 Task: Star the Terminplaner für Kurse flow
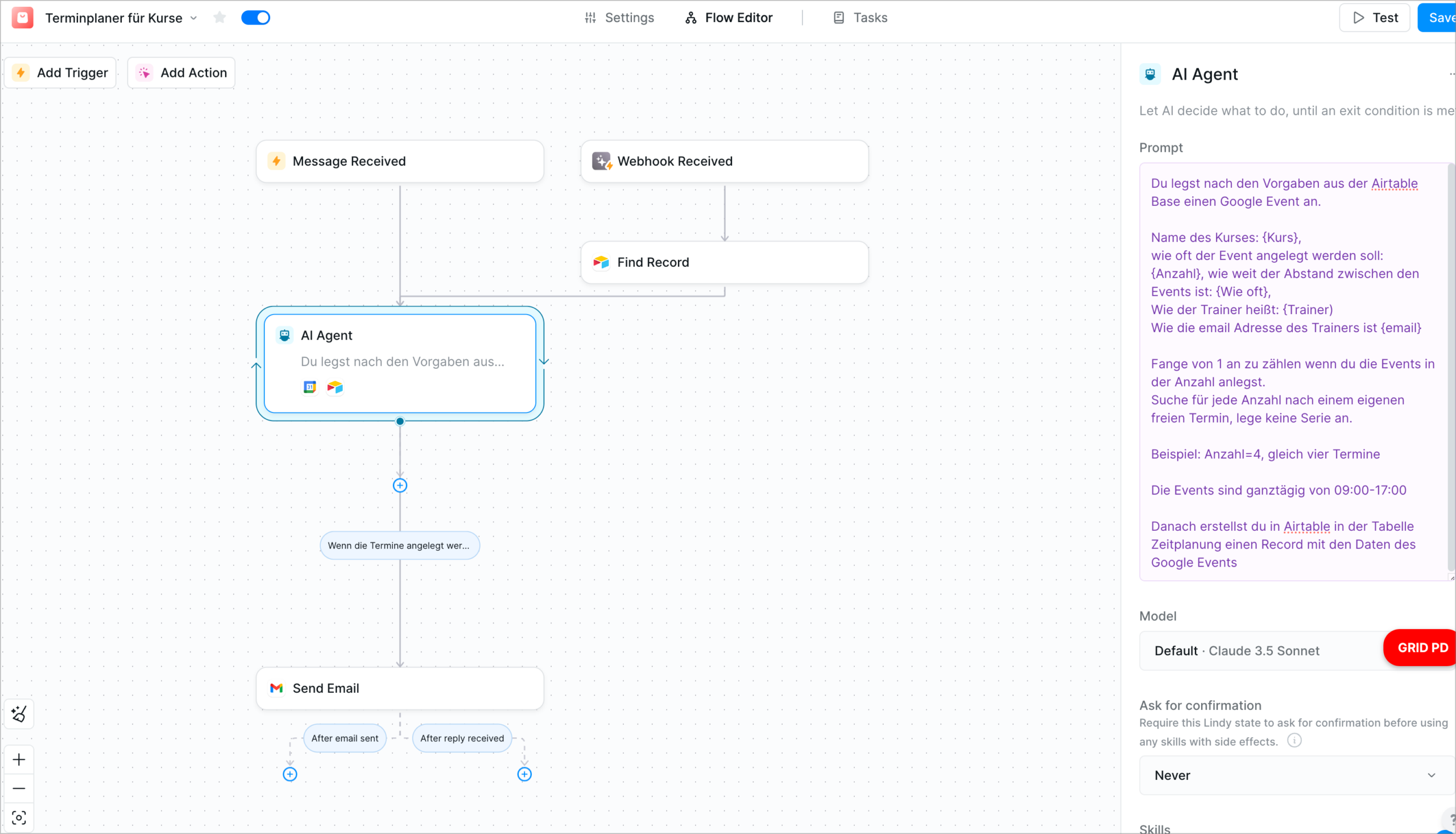pos(220,18)
